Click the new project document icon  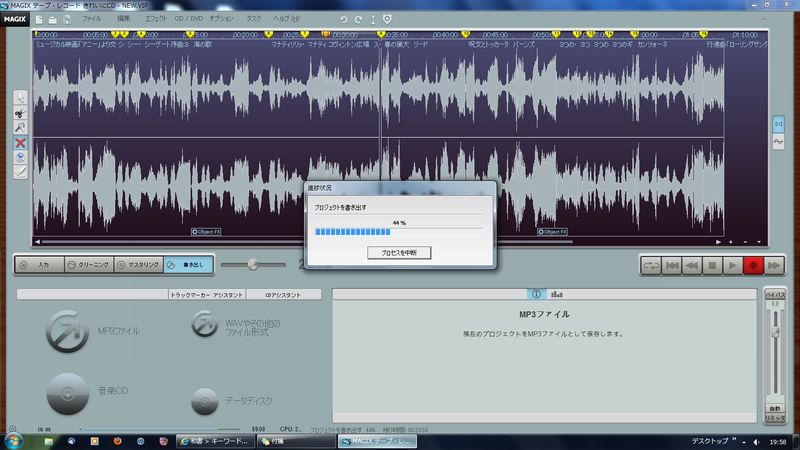(39, 19)
